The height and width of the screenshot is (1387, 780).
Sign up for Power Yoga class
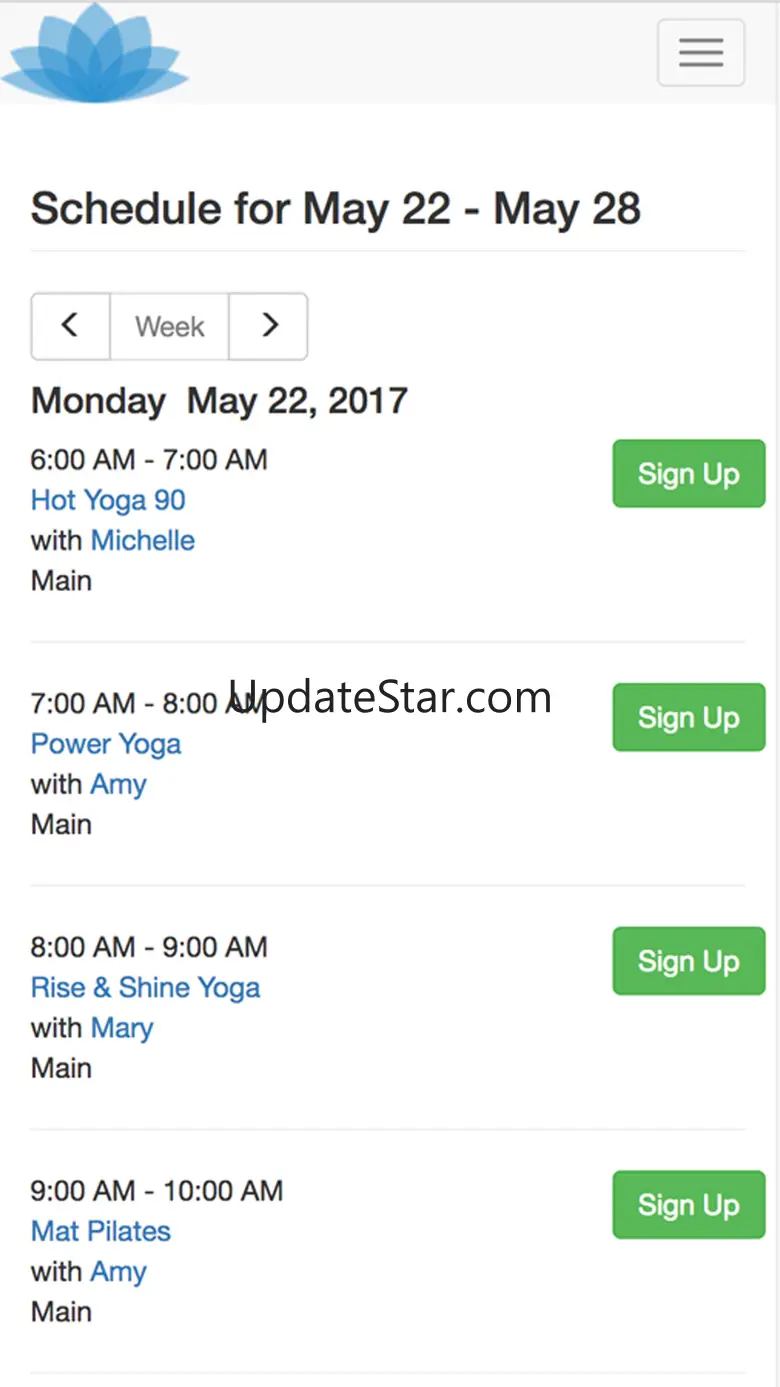coord(688,717)
